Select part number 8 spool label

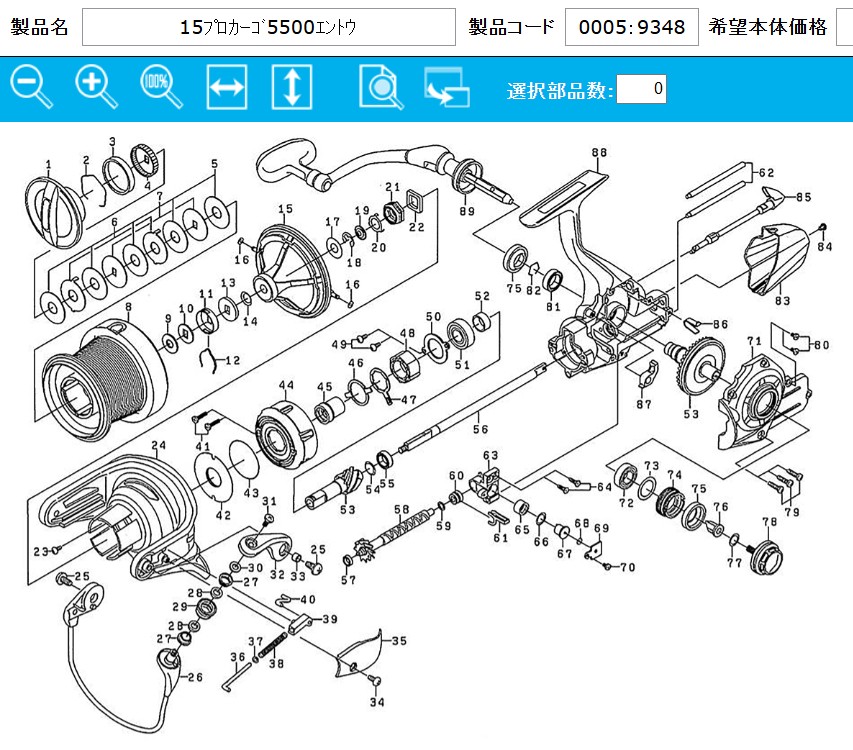tap(128, 307)
